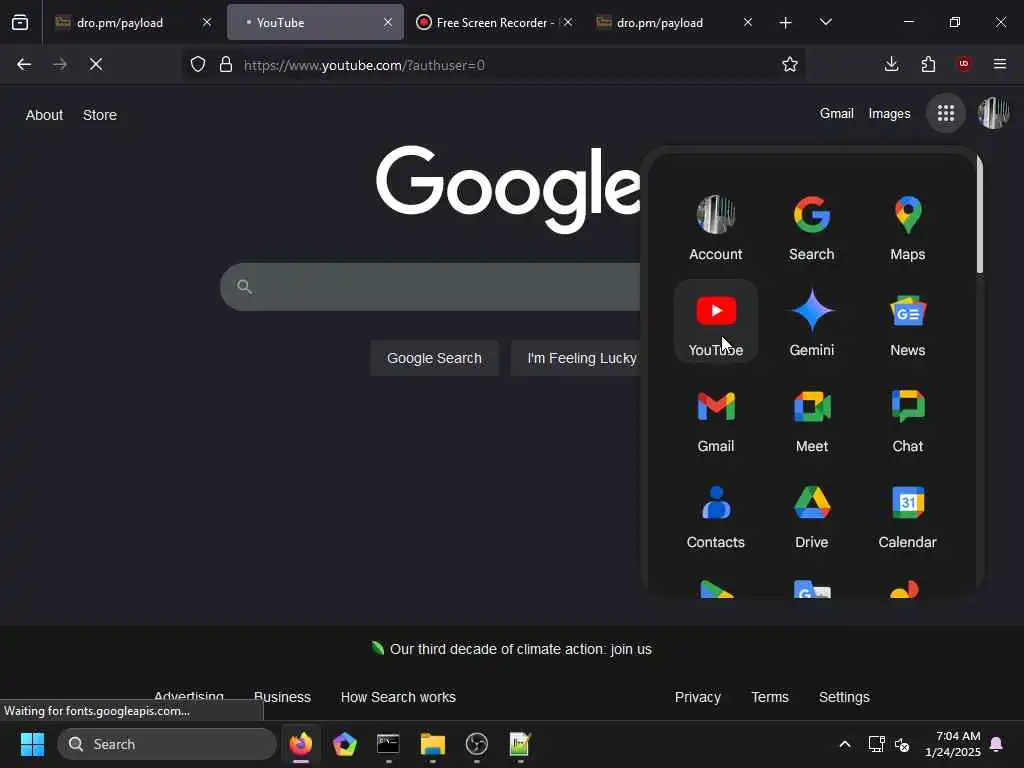Open the Terms footer link
Screen dimensions: 1024x768
point(770,697)
